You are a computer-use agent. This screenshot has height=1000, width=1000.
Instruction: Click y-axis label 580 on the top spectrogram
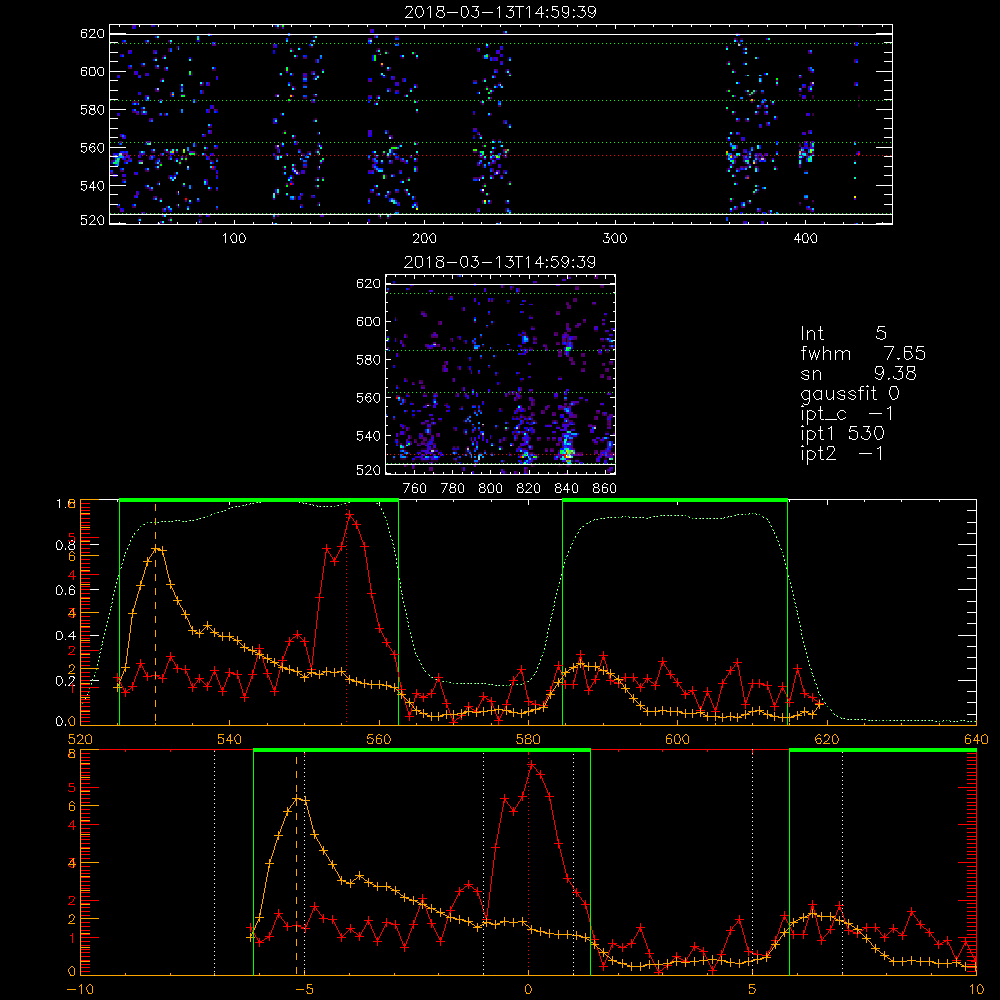pos(92,110)
